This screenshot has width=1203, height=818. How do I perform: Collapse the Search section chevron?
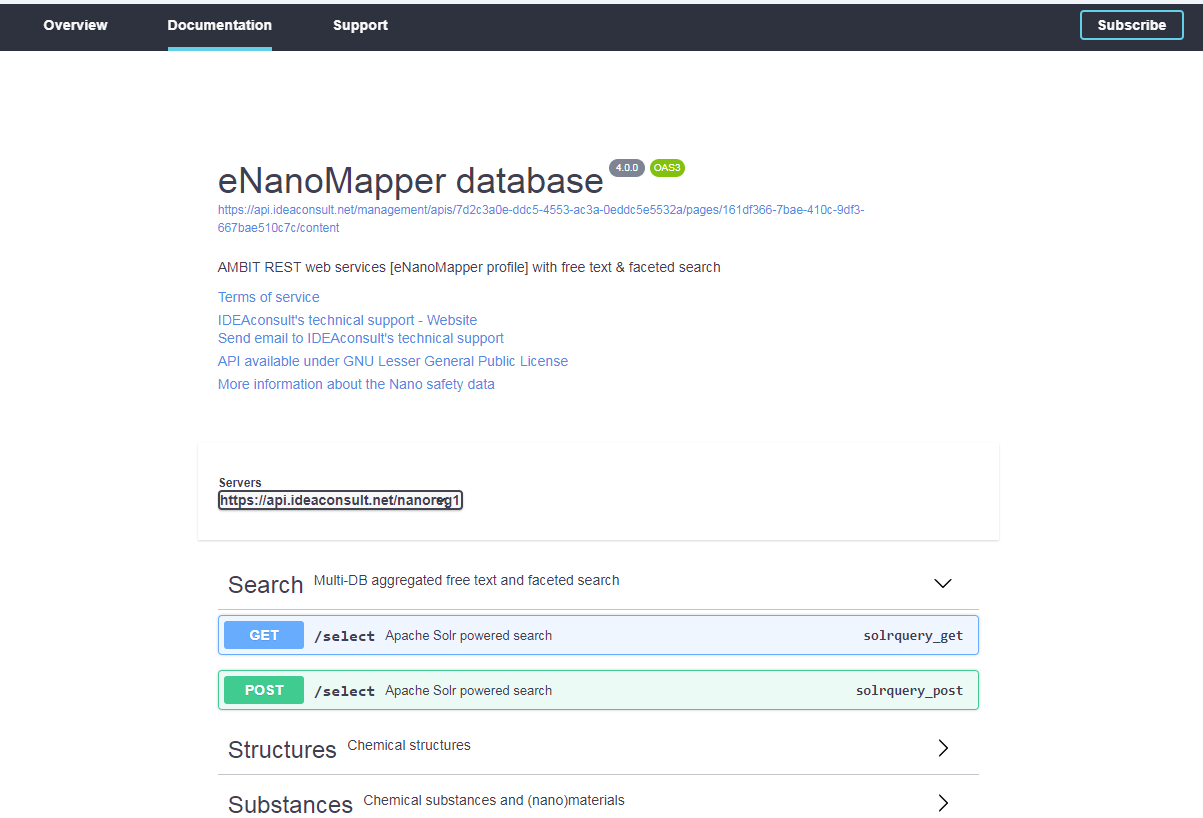[x=942, y=583]
